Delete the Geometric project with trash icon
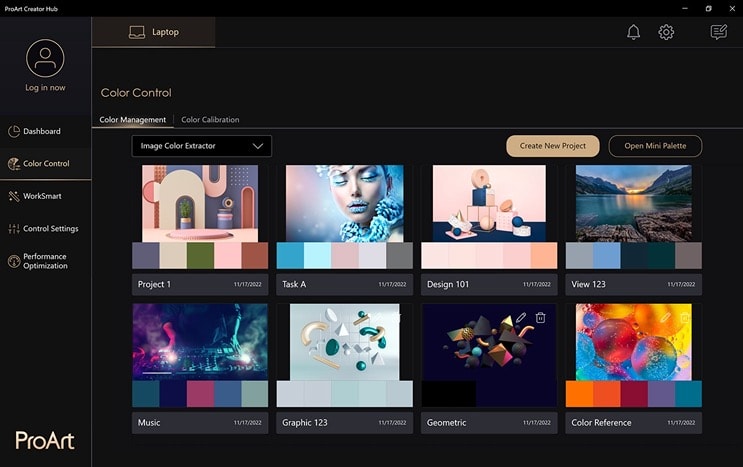Viewport: 743px width, 467px height. coord(541,317)
